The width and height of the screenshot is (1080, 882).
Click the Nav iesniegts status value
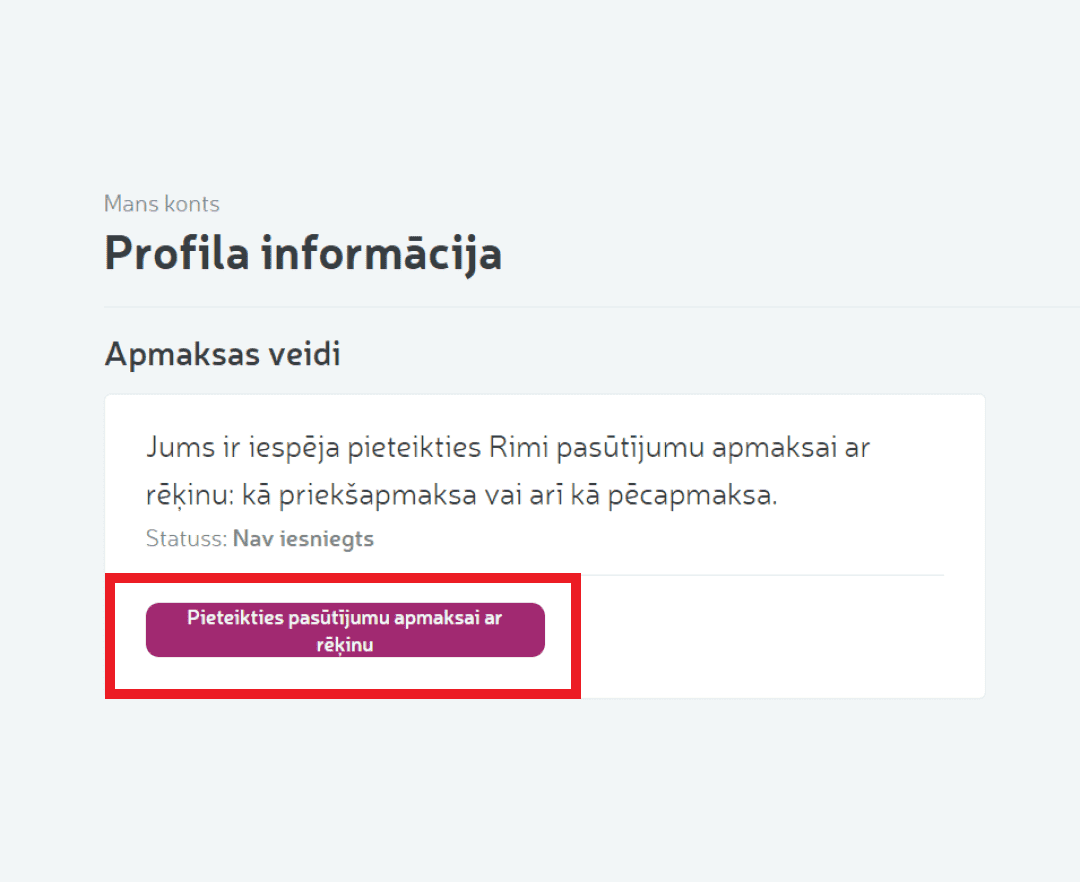coord(303,539)
